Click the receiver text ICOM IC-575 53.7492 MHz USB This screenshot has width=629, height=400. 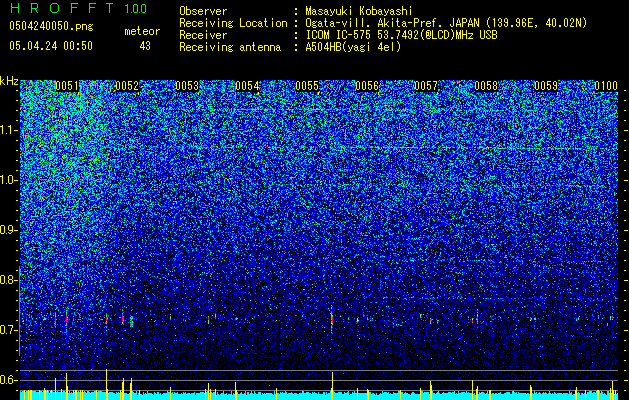[x=401, y=35]
